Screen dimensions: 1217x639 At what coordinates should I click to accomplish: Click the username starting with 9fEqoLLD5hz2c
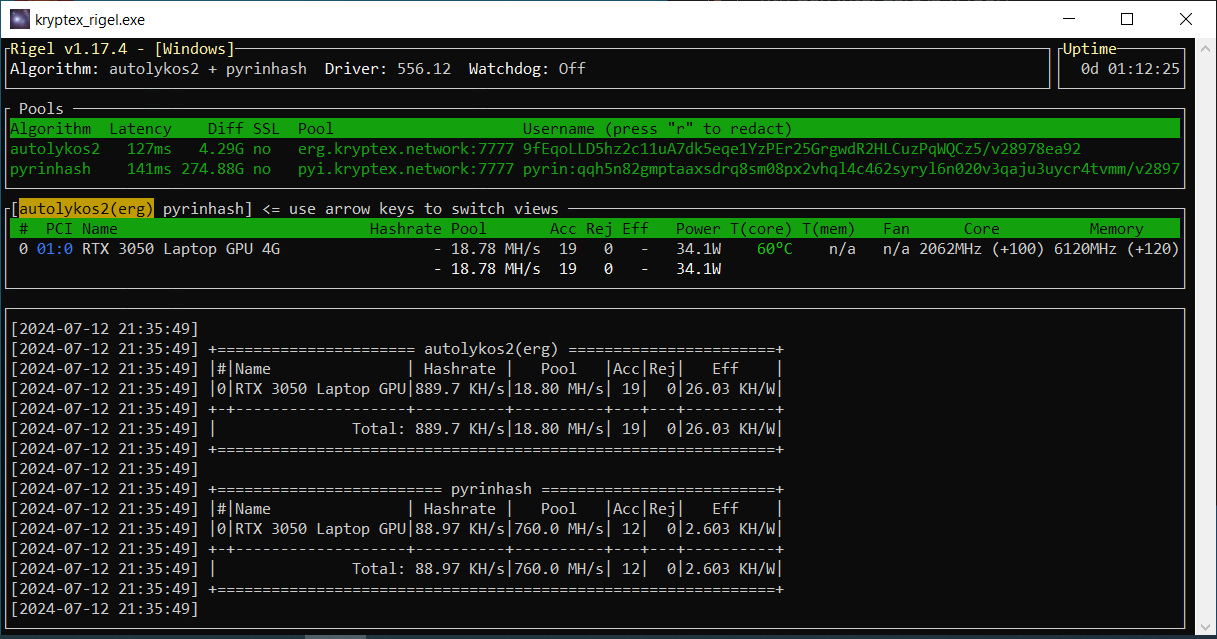tap(802, 148)
